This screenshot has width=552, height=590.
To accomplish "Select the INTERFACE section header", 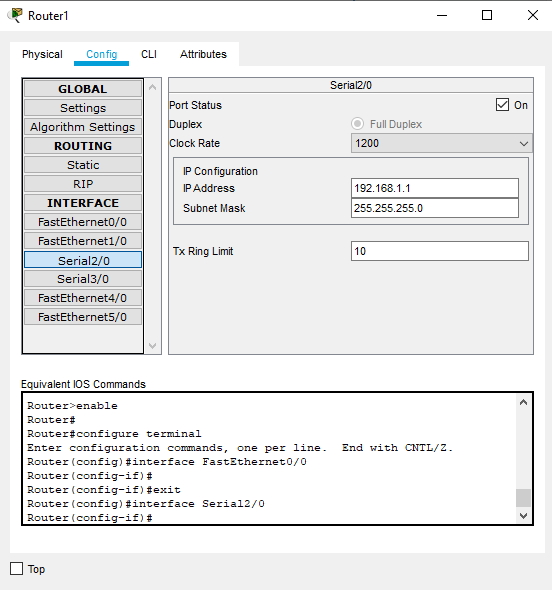I will [x=83, y=203].
